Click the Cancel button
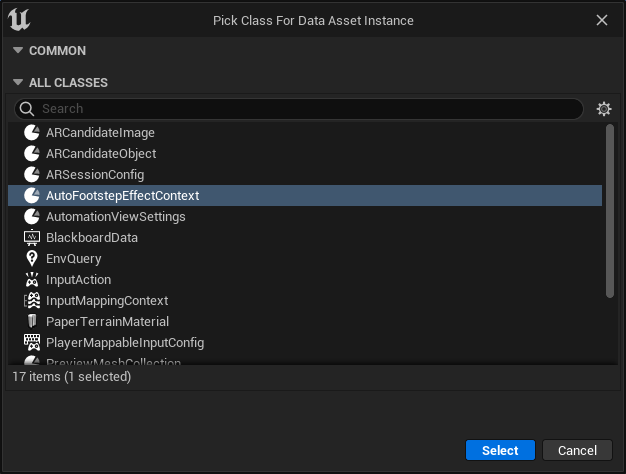Image resolution: width=626 pixels, height=474 pixels. click(x=577, y=450)
